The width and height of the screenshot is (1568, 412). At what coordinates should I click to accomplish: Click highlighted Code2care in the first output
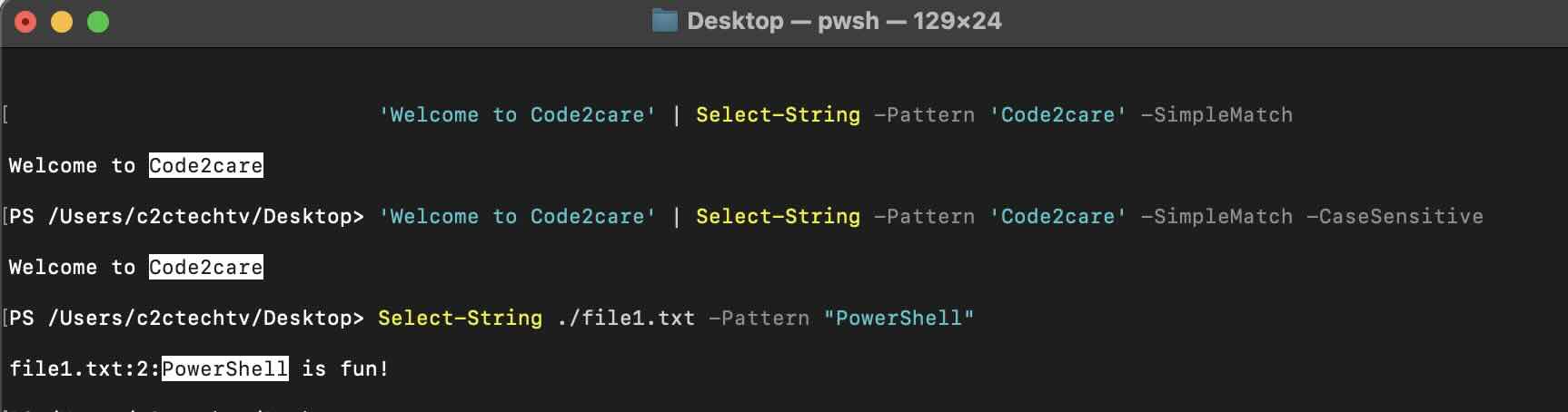(x=206, y=166)
